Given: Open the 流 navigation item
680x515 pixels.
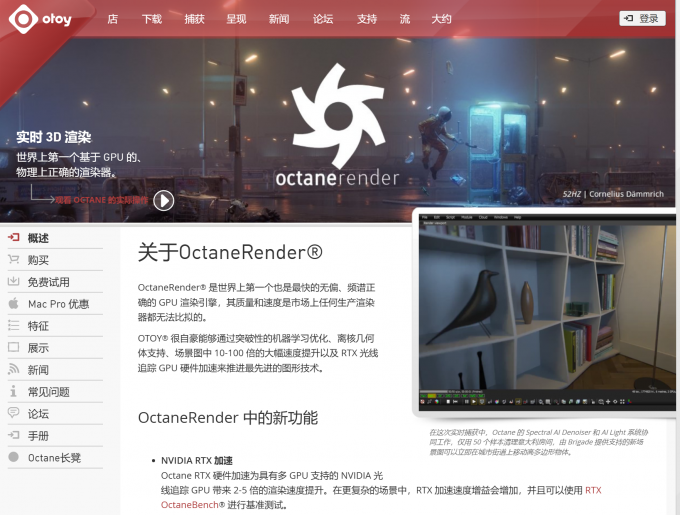Looking at the screenshot, I should click(x=405, y=19).
